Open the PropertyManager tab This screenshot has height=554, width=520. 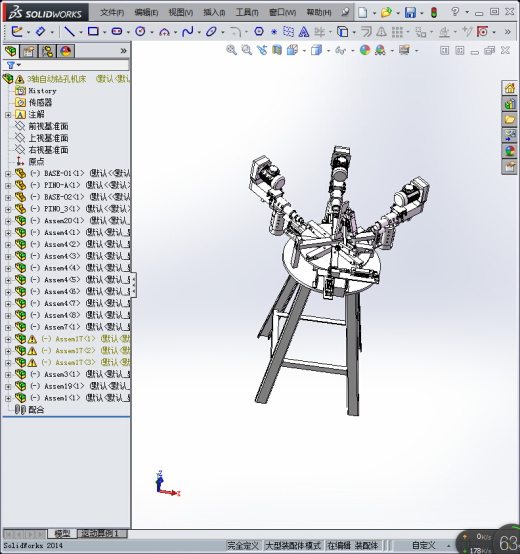point(29,51)
